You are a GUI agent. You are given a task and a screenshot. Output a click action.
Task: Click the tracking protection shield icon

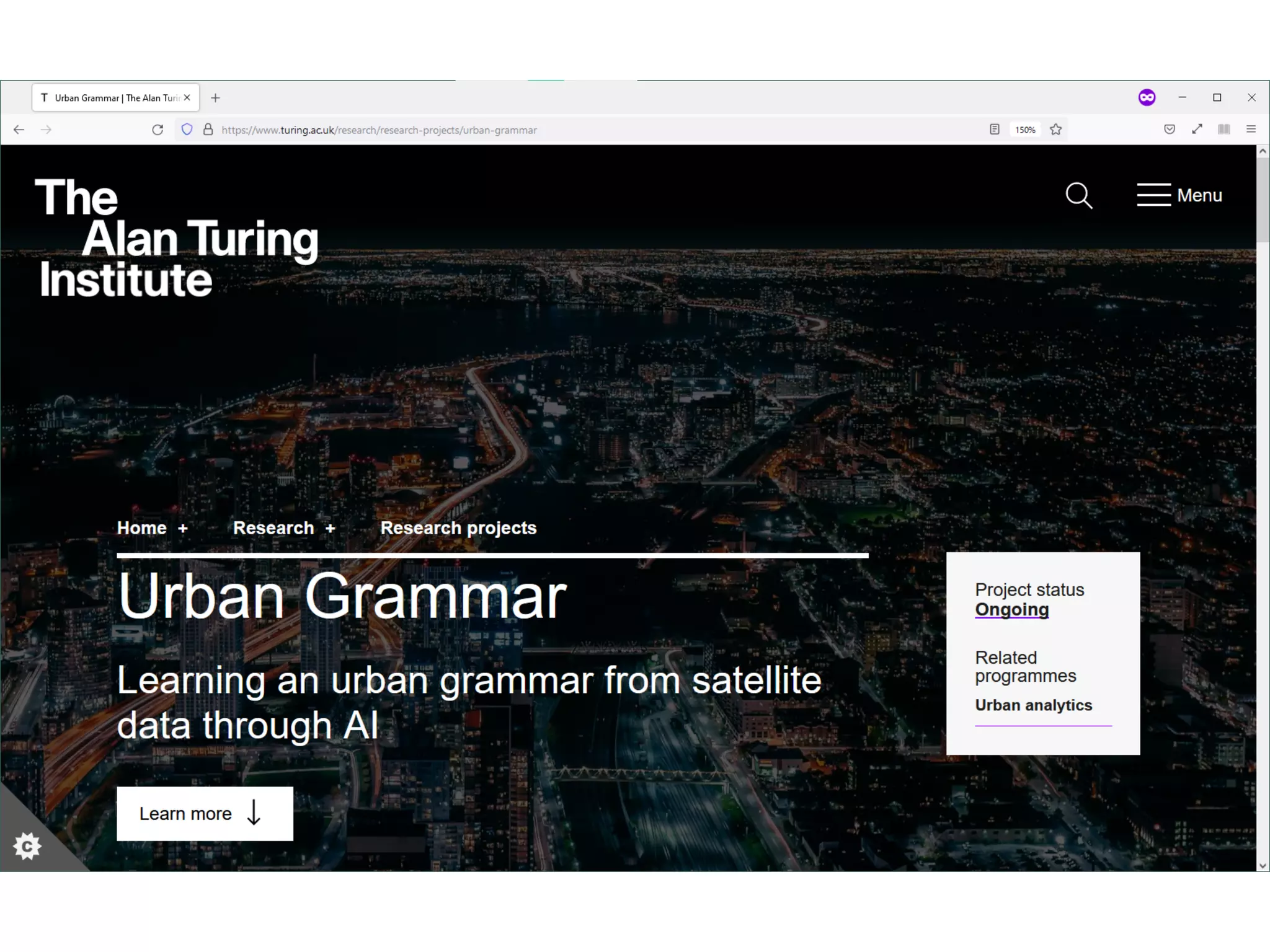tap(187, 130)
